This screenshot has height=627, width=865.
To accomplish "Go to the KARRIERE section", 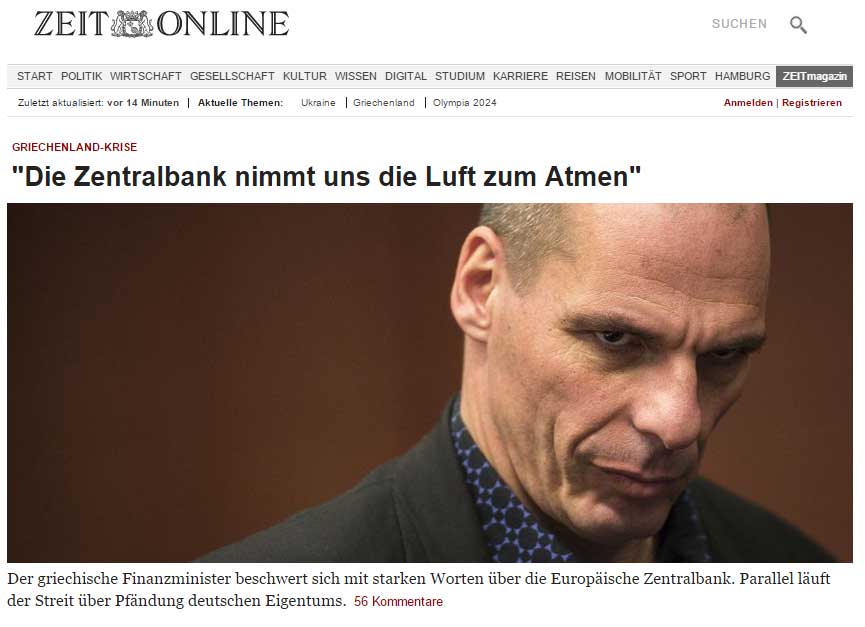I will (520, 76).
